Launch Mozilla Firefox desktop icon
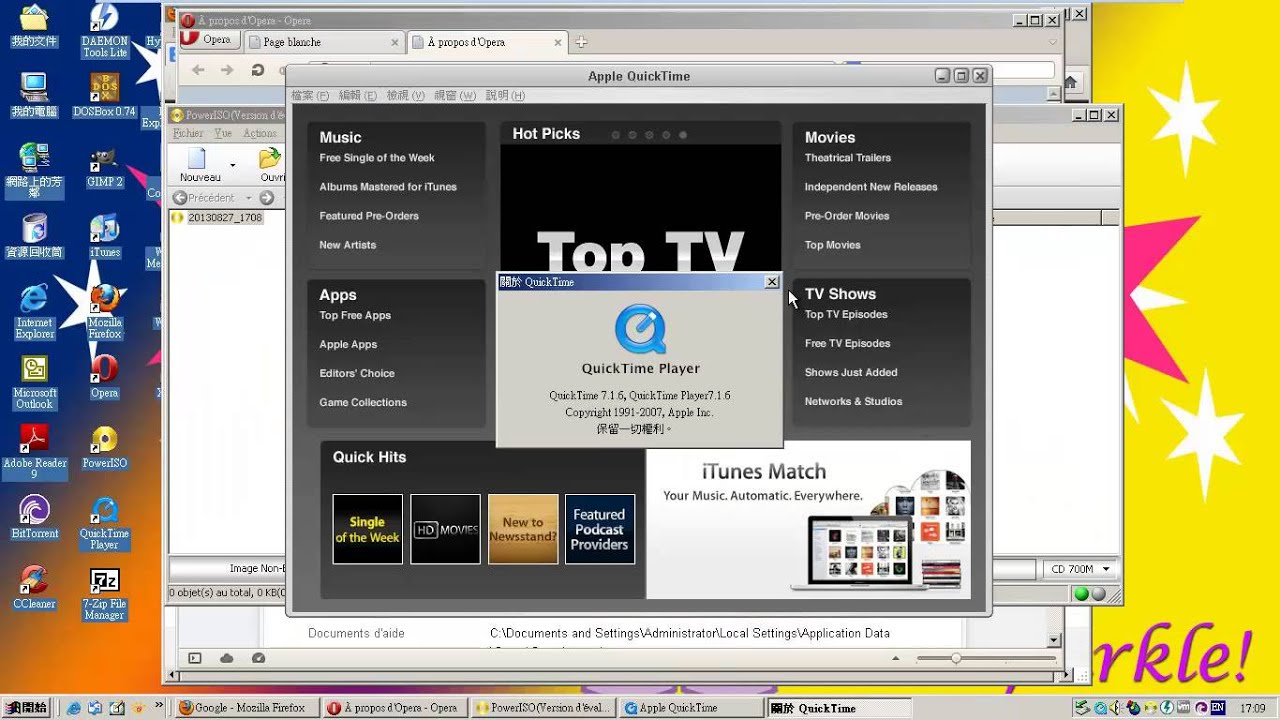Screen dimensions: 1280x720 click(104, 310)
